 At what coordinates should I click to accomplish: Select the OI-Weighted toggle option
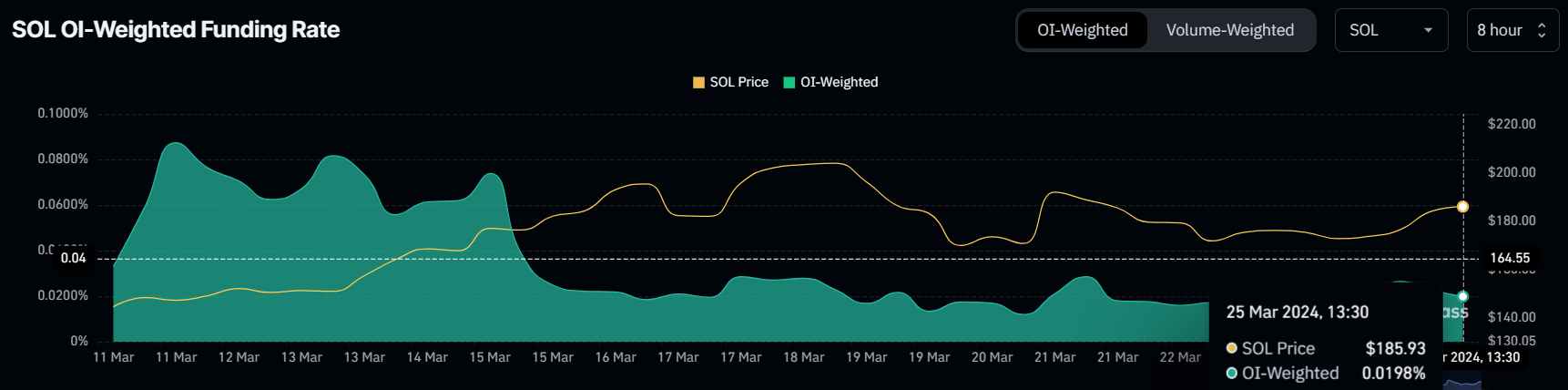1082,30
